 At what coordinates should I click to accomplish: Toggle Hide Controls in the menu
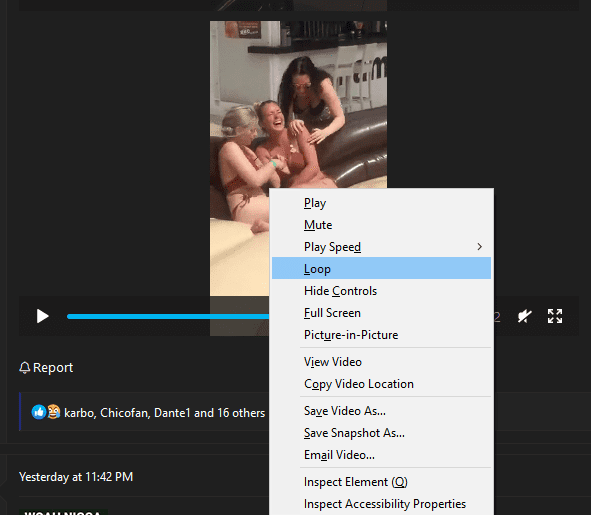click(381, 291)
